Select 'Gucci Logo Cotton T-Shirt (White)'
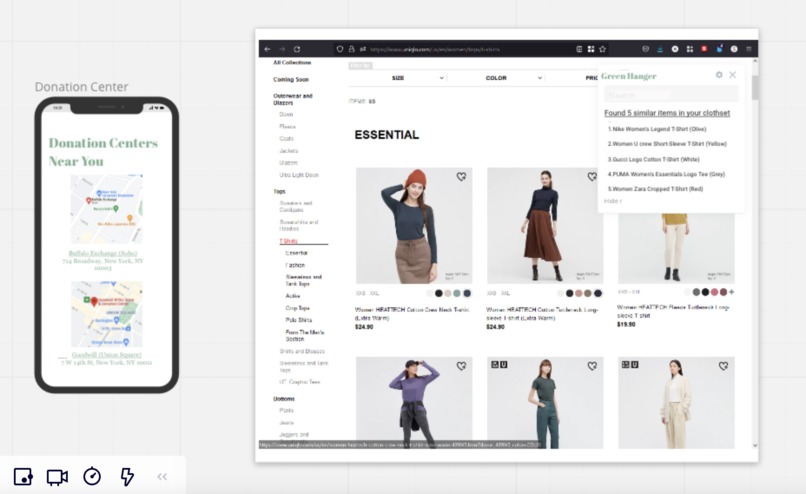Screen dimensions: 806x494 click(653, 159)
